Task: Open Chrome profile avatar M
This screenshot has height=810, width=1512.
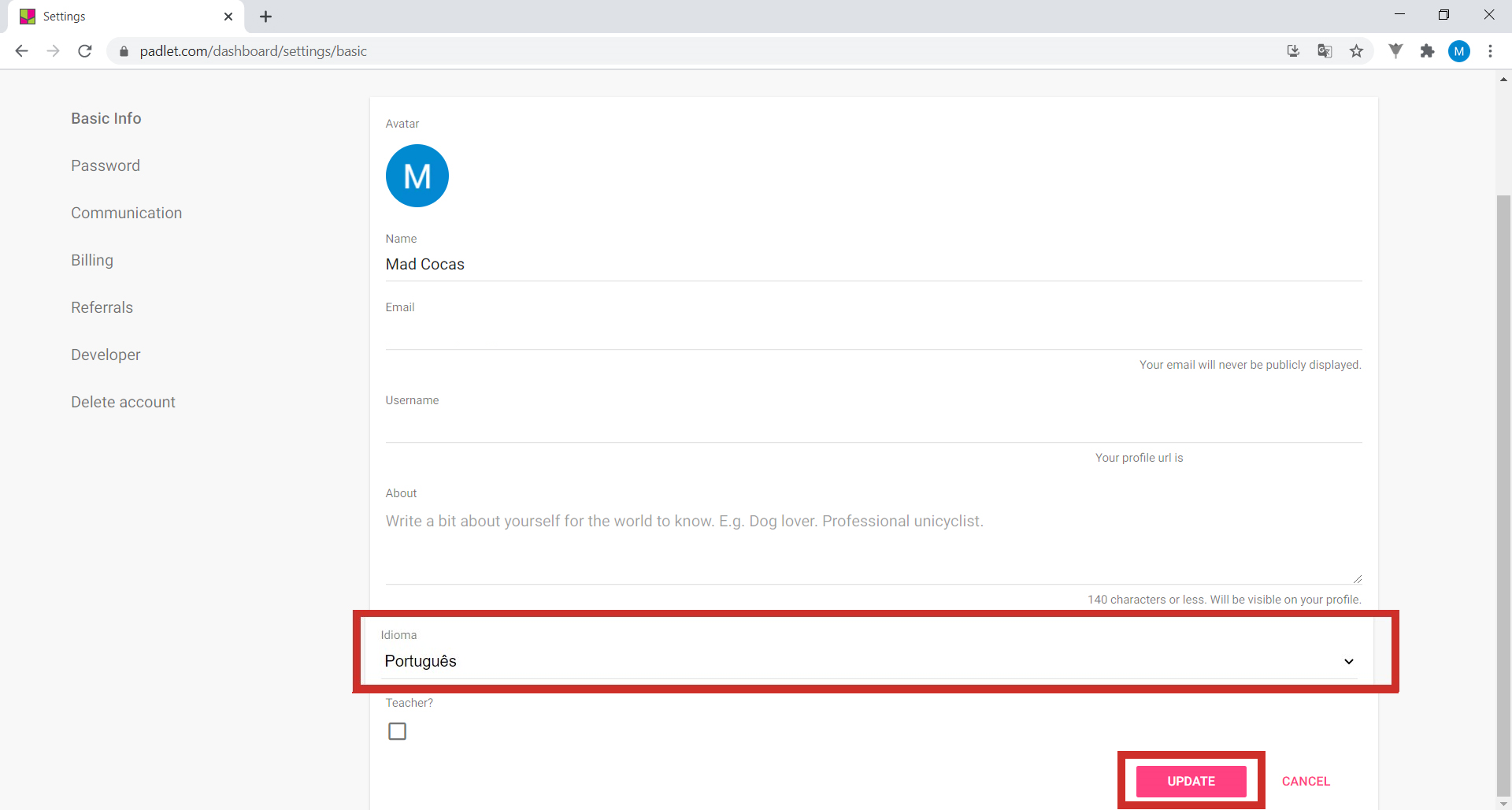Action: point(1458,51)
